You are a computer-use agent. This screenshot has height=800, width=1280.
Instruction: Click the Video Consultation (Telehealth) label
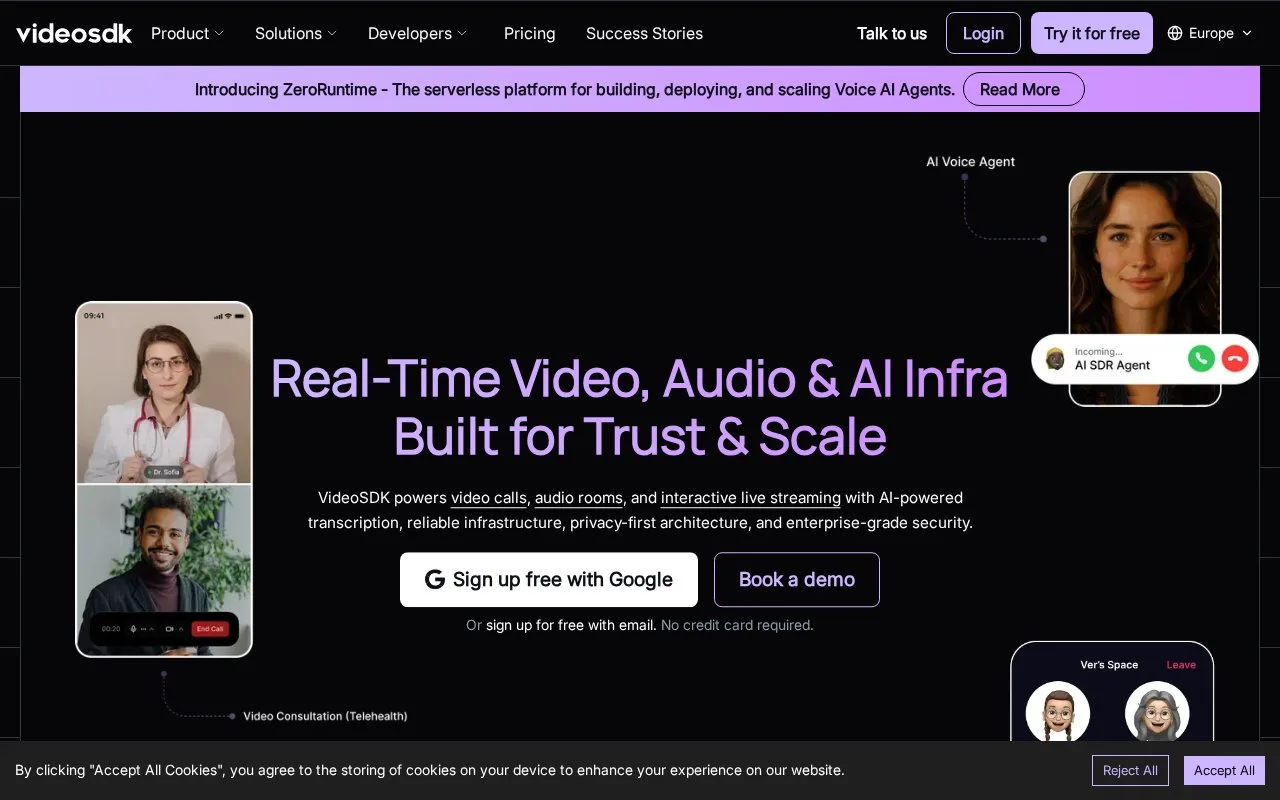pyautogui.click(x=325, y=716)
